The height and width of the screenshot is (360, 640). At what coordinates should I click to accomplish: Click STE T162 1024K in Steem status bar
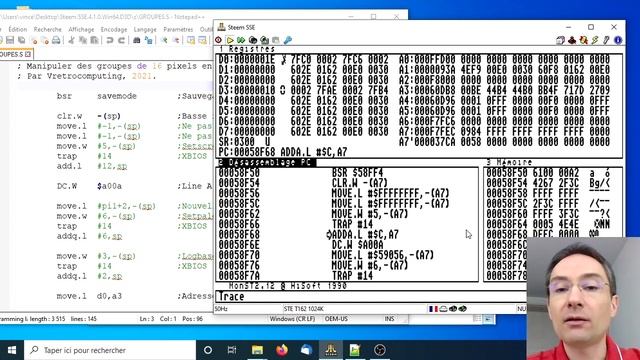pyautogui.click(x=303, y=309)
